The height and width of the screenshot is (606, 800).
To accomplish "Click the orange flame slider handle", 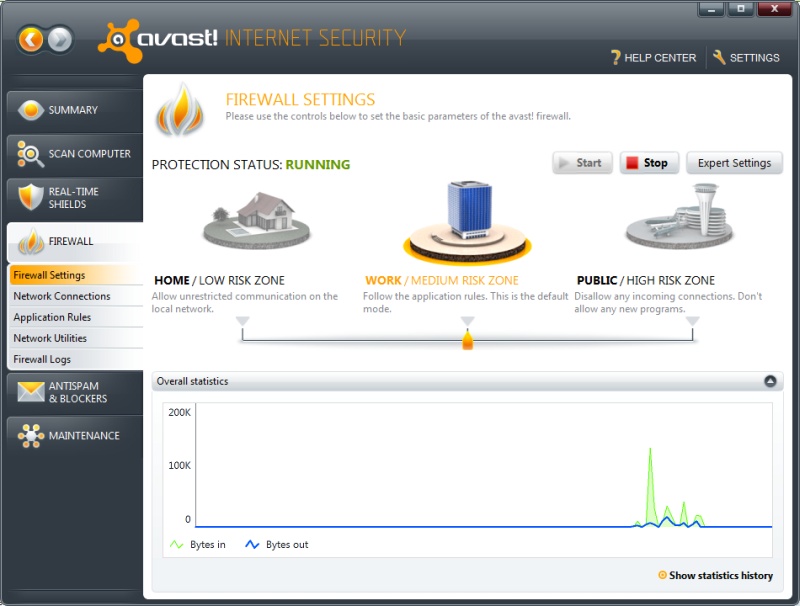I will (x=467, y=340).
